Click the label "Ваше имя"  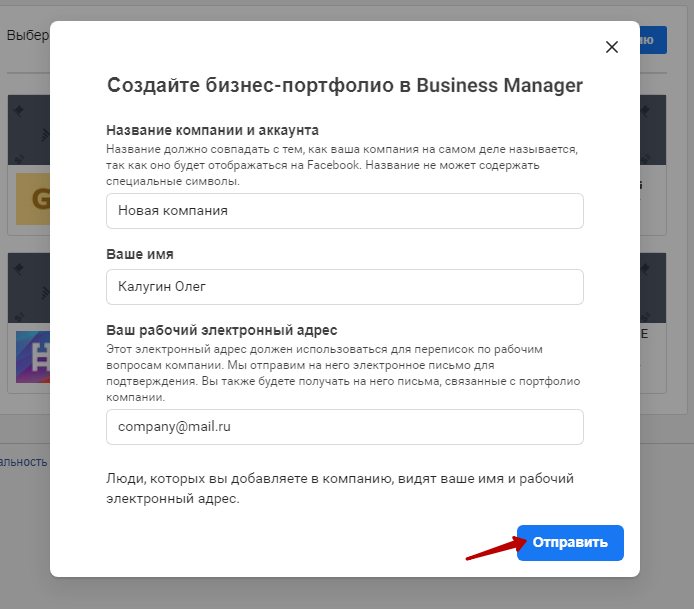tap(140, 254)
